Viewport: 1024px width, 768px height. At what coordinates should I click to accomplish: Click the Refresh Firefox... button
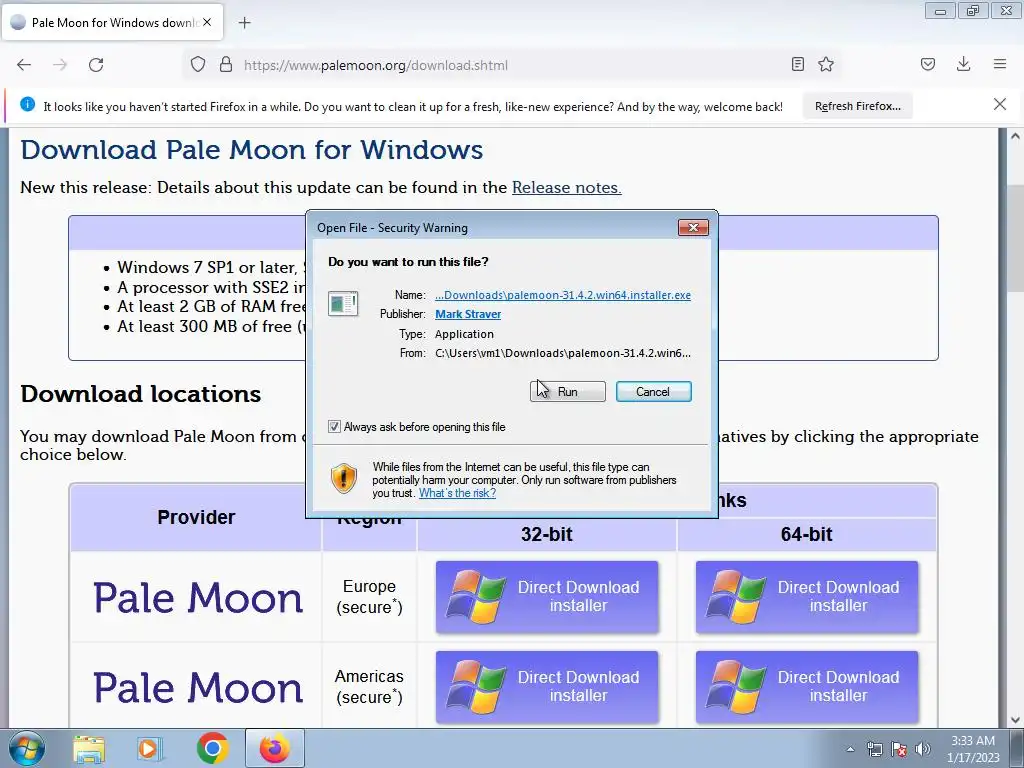tap(857, 106)
